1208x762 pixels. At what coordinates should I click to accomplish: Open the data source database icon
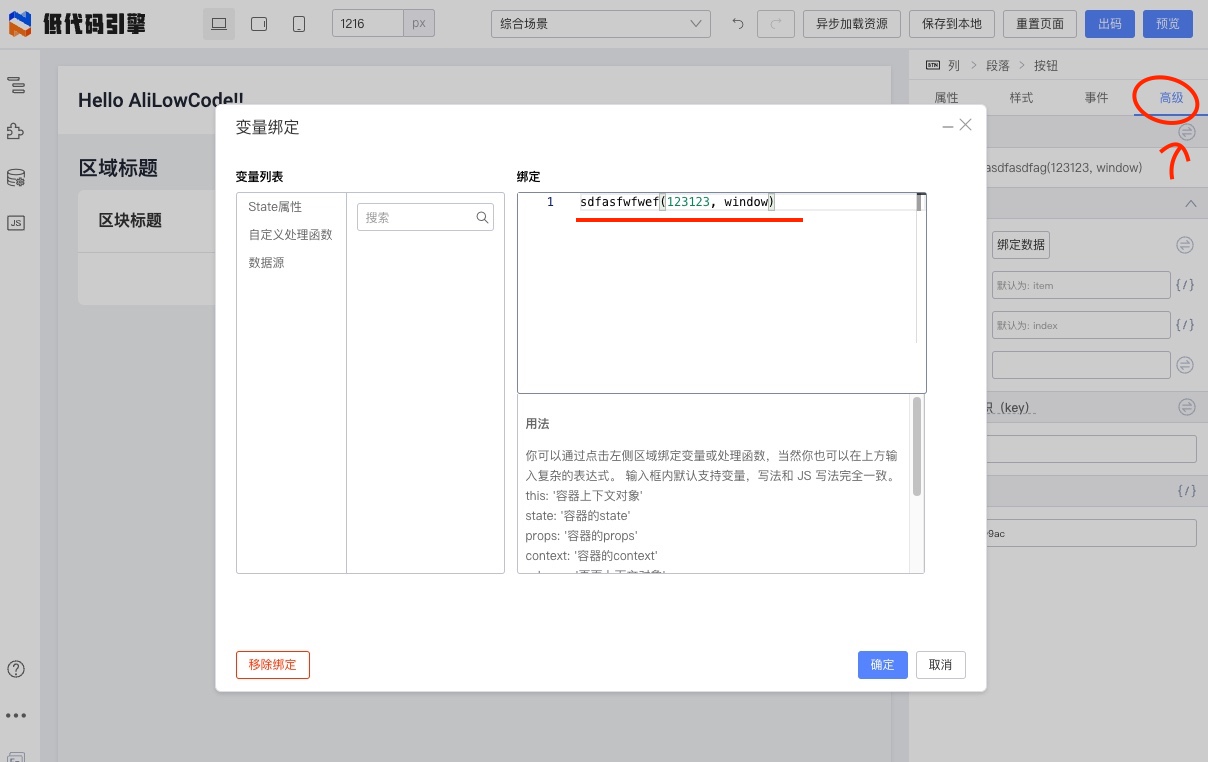[x=16, y=178]
